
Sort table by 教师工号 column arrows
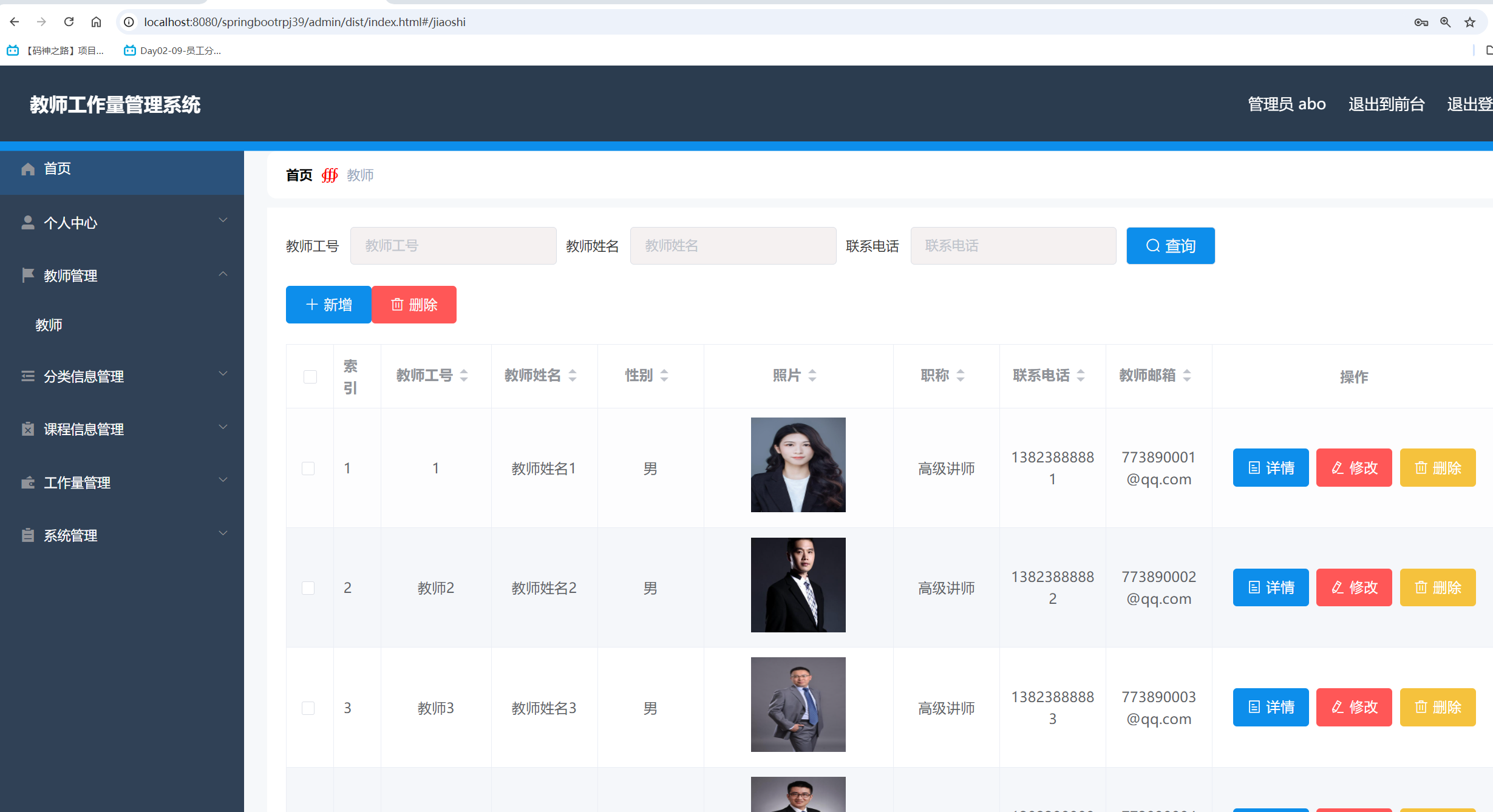click(464, 376)
